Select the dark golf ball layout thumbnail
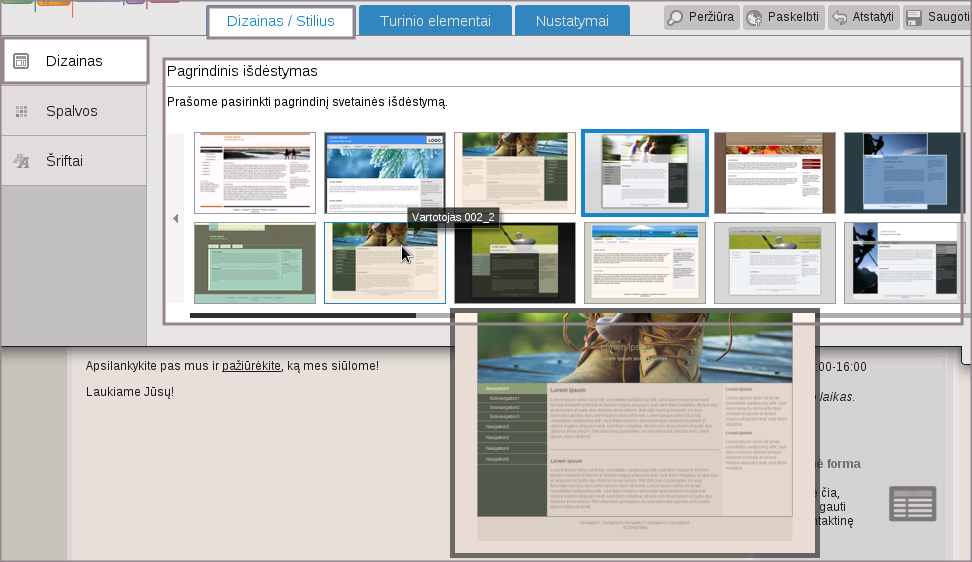This screenshot has width=972, height=562. click(x=515, y=262)
